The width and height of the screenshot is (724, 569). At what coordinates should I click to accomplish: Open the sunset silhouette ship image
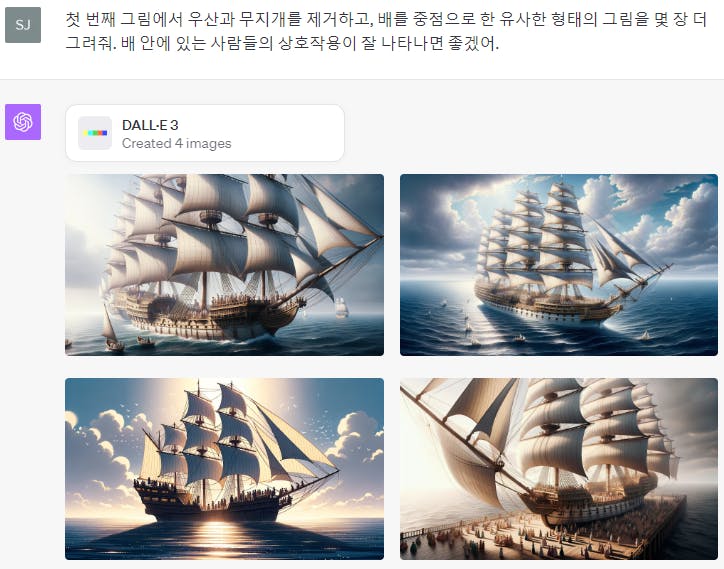point(224,469)
